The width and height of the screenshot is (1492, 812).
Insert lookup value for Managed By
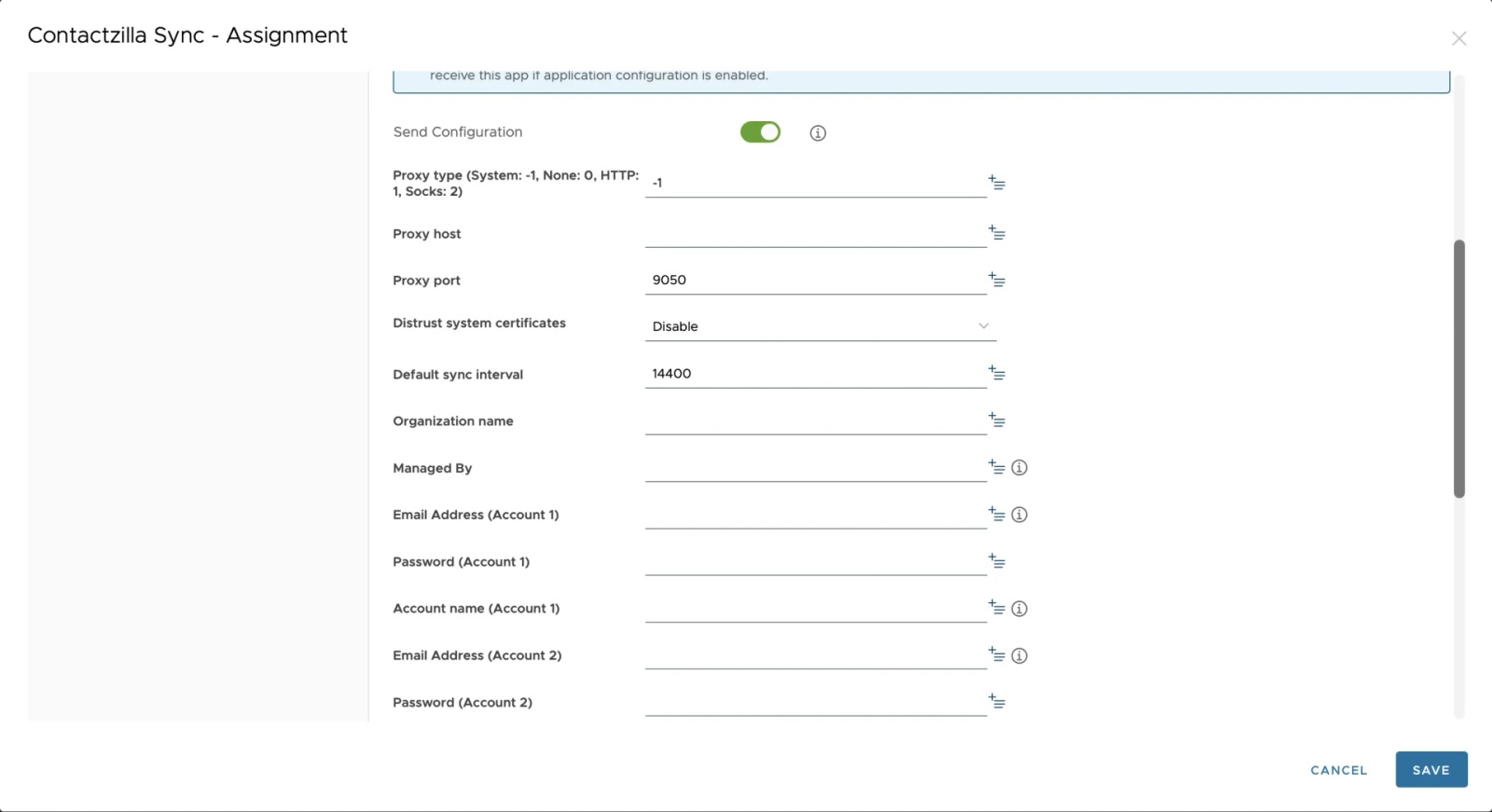pos(997,467)
